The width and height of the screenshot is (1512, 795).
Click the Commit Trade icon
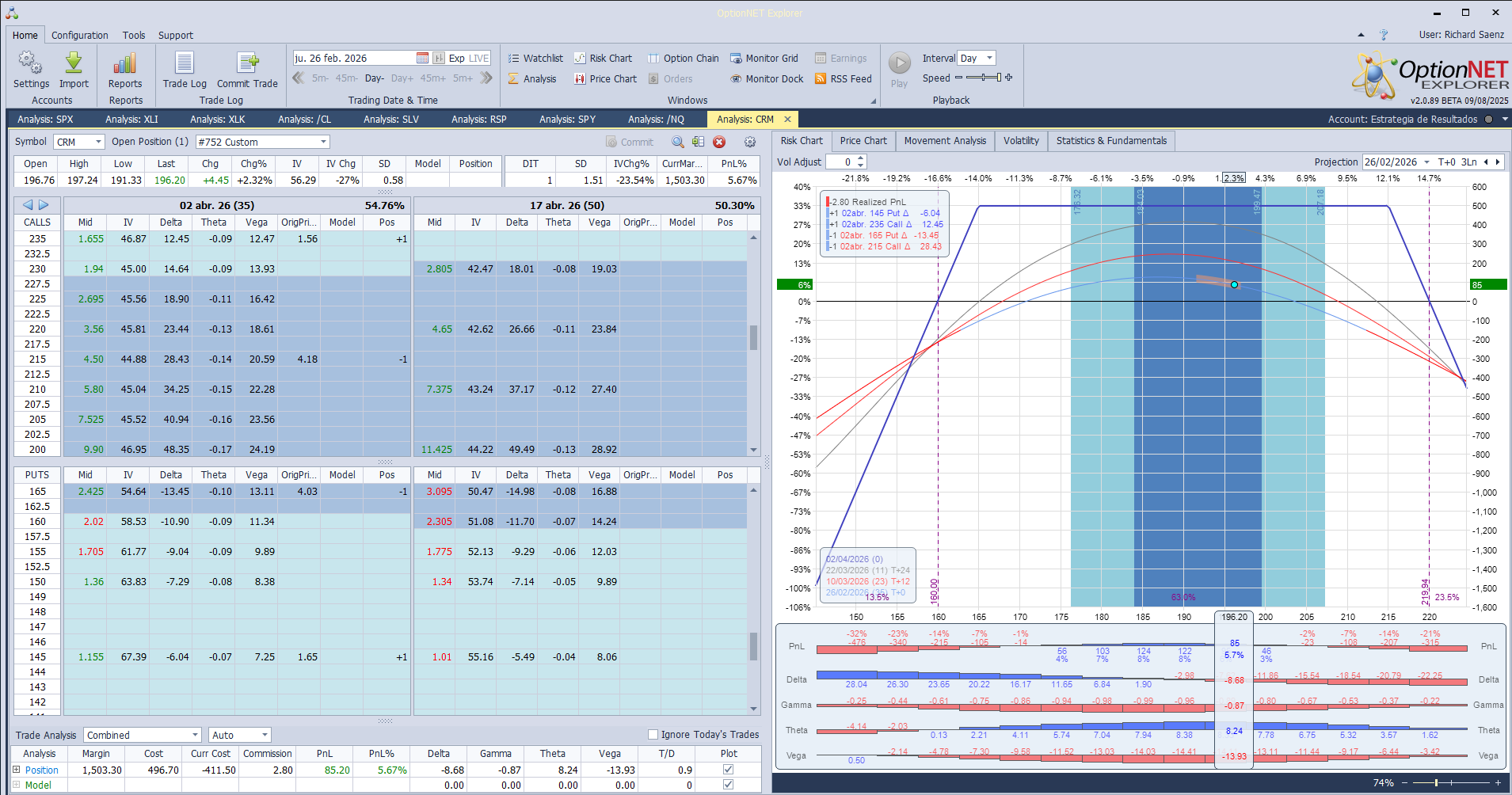click(x=247, y=70)
